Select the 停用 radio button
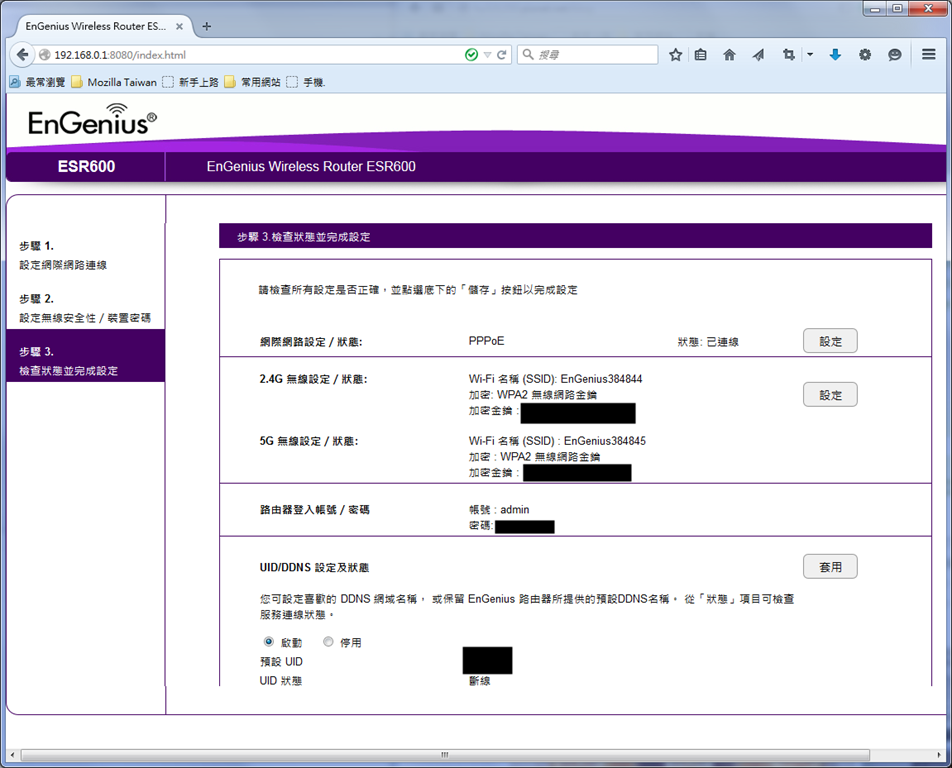The image size is (952, 768). tap(328, 642)
